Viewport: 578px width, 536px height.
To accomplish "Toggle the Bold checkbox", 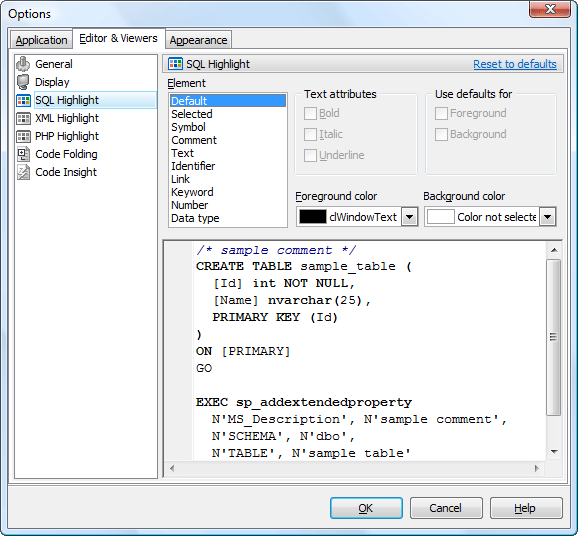I will coord(310,114).
